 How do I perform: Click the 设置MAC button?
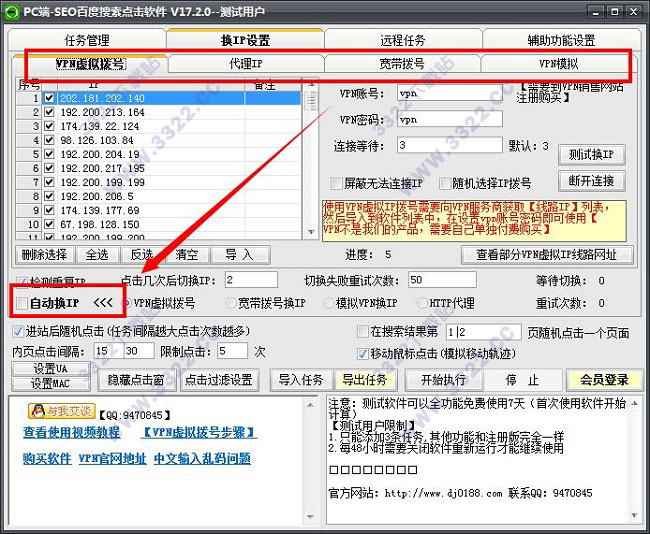(51, 384)
